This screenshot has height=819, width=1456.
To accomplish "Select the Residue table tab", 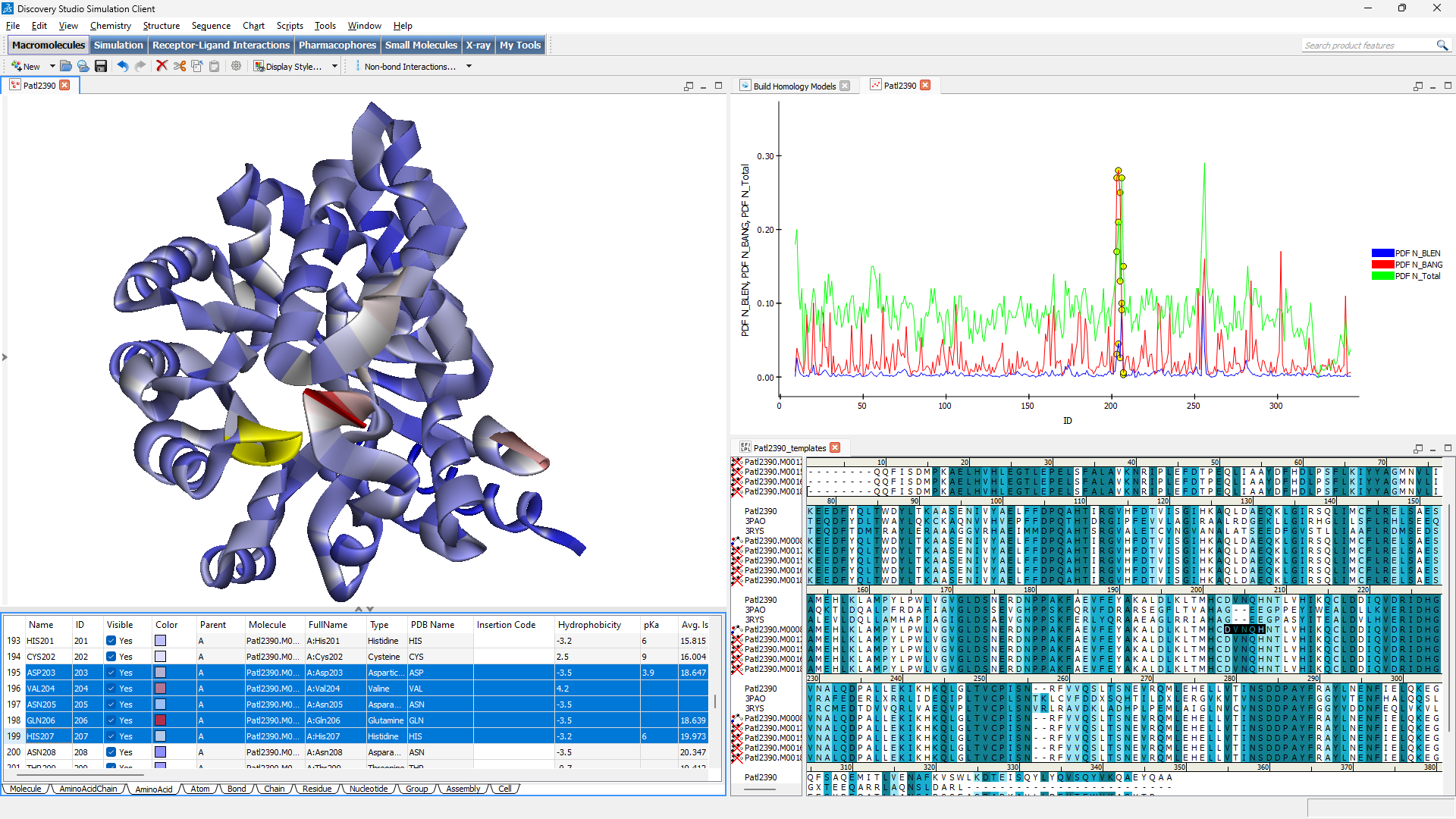I will pos(317,789).
